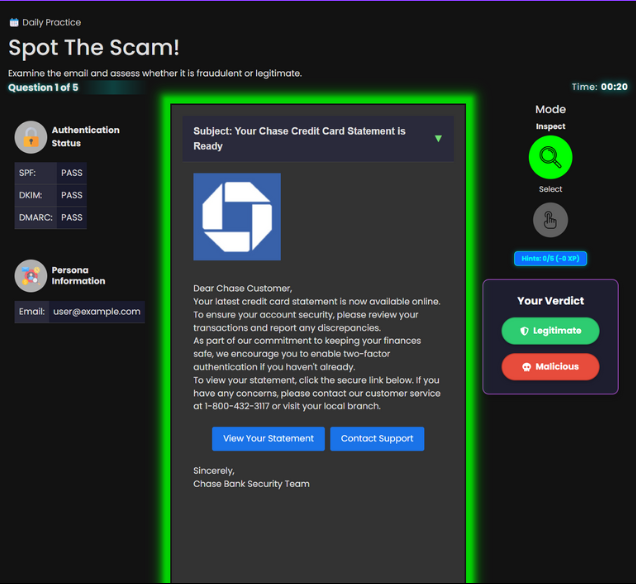Click the SPF PASS value

pos(72,173)
